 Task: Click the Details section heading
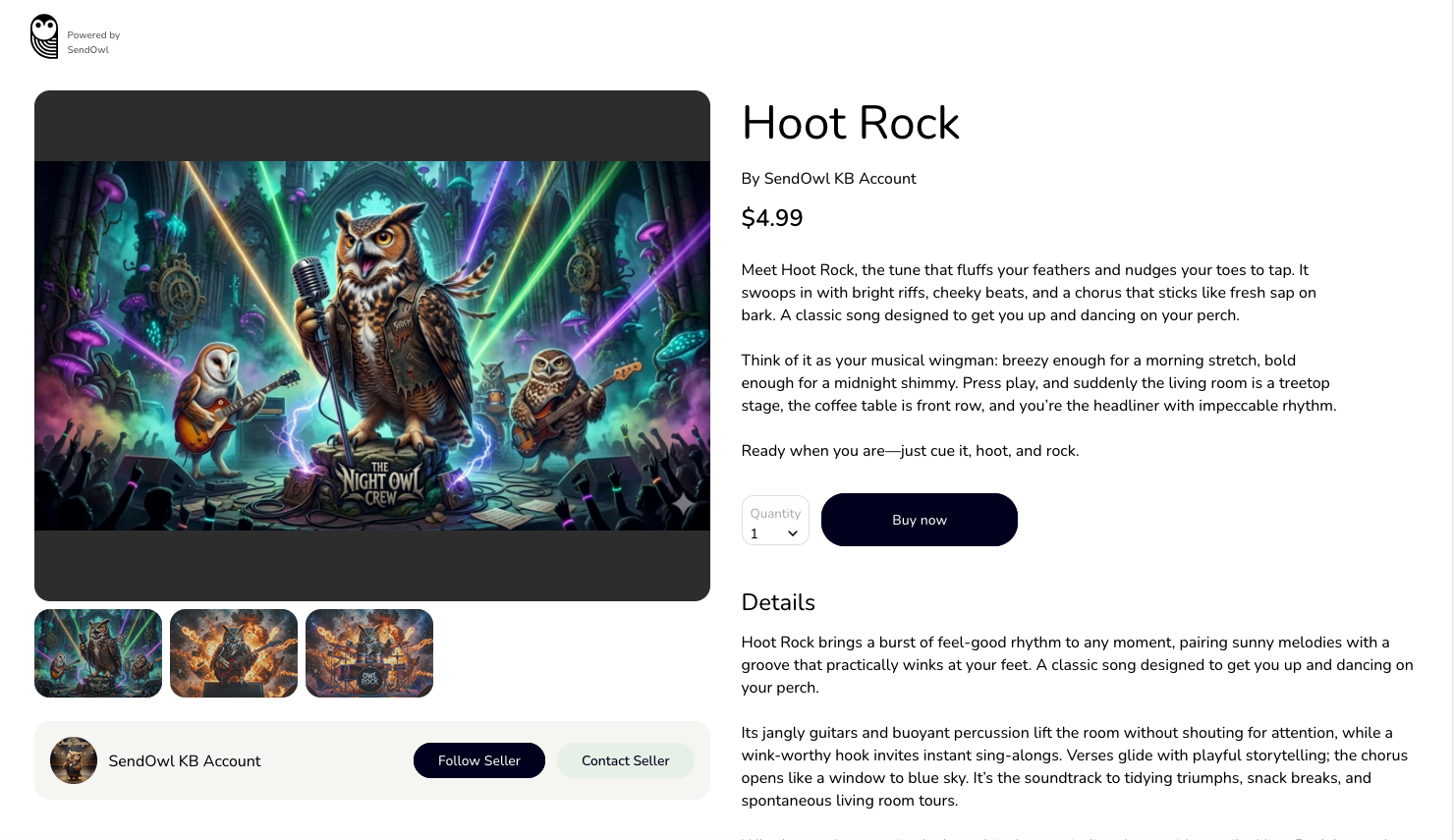[x=778, y=602]
